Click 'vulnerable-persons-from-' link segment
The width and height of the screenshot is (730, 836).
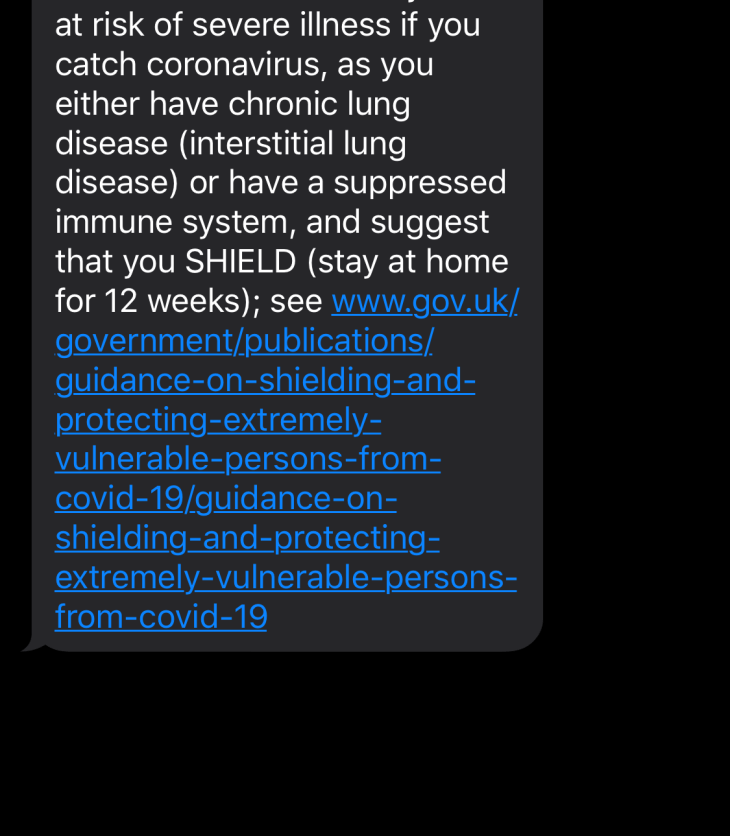click(x=248, y=459)
